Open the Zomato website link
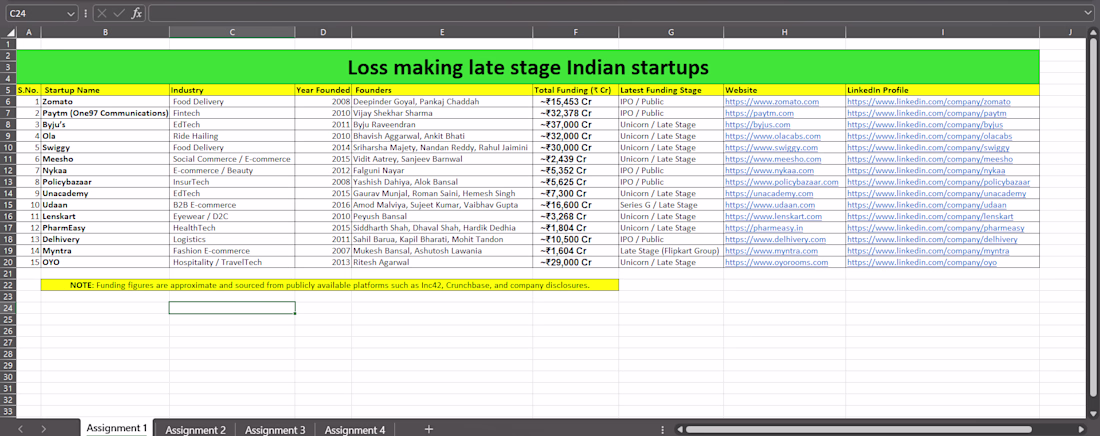The width and height of the screenshot is (1100, 436). tap(772, 102)
